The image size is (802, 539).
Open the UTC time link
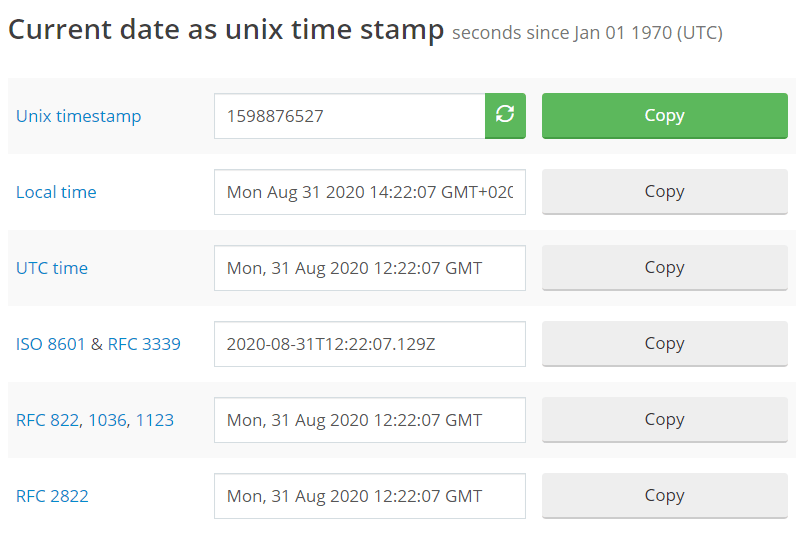(x=52, y=268)
